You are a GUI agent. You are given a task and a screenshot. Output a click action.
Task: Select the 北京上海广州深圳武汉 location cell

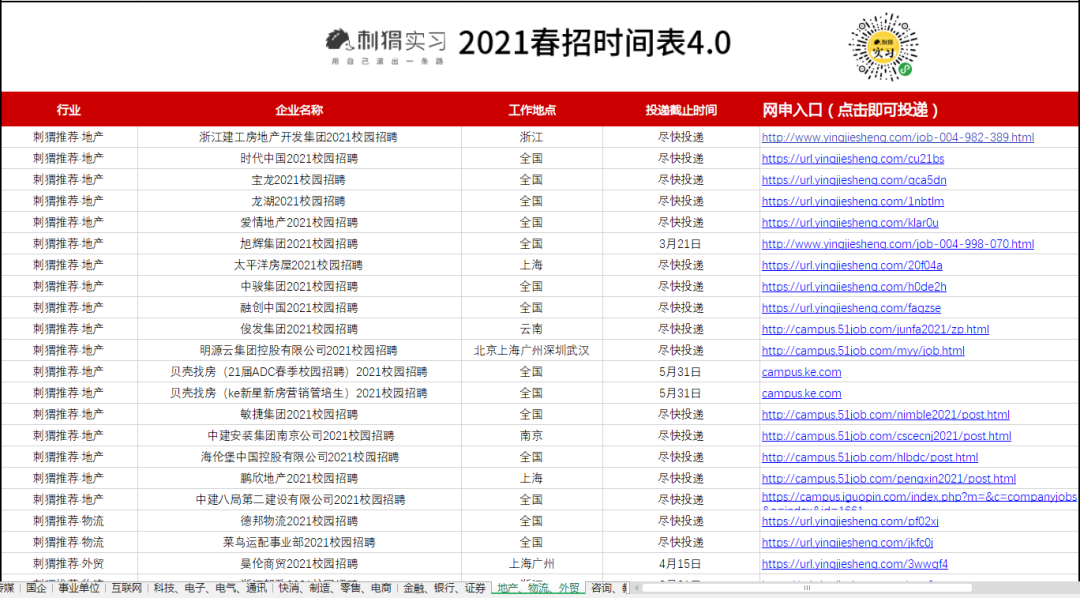coord(531,351)
